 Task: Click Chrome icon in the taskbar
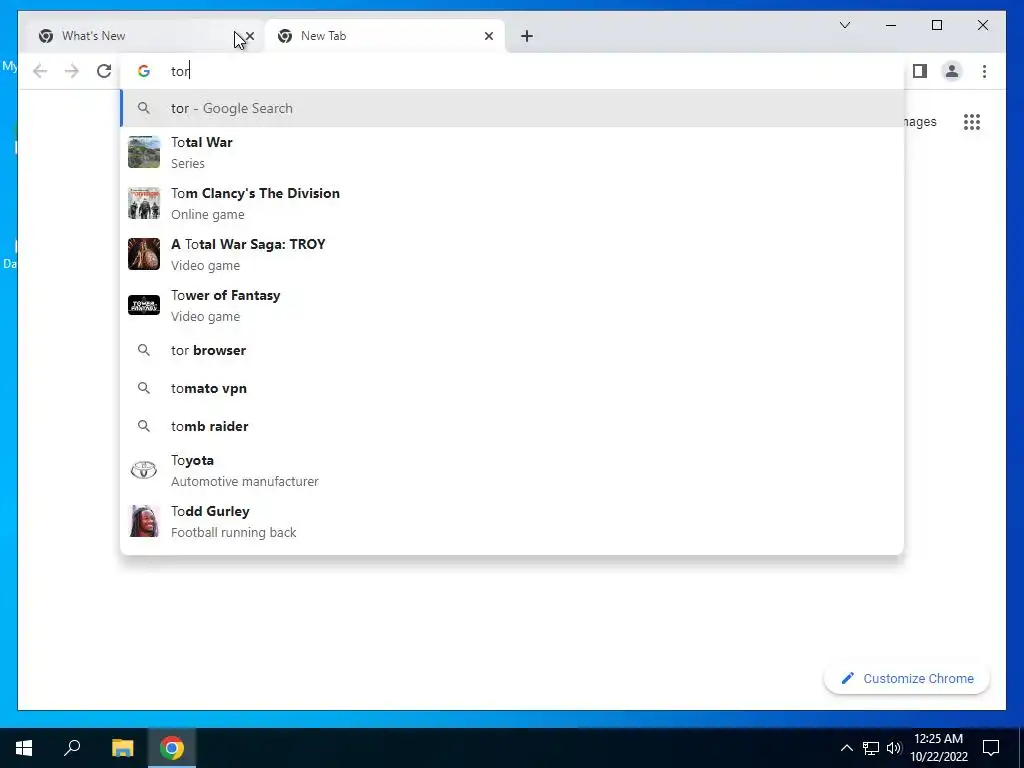[172, 748]
